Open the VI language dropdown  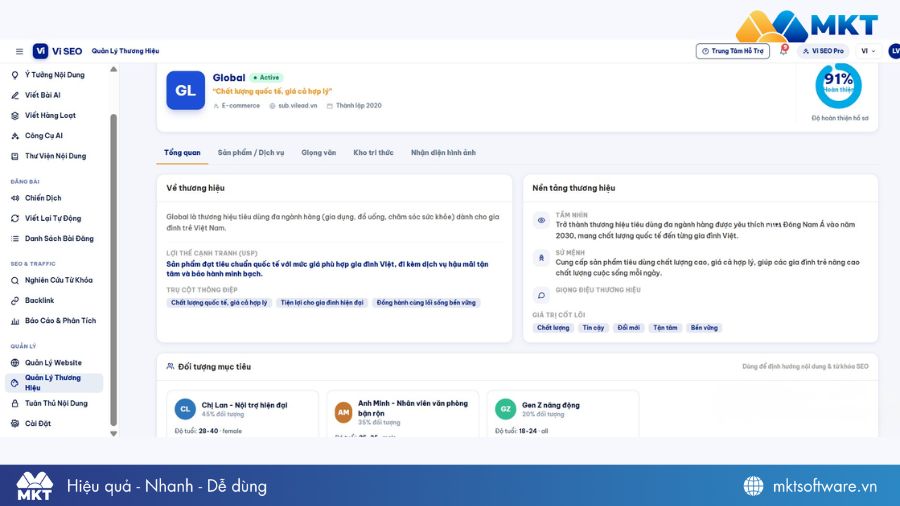click(868, 51)
